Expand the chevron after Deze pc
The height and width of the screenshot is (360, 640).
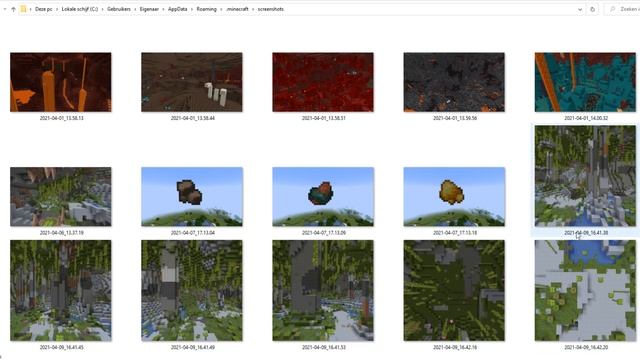[x=57, y=9]
